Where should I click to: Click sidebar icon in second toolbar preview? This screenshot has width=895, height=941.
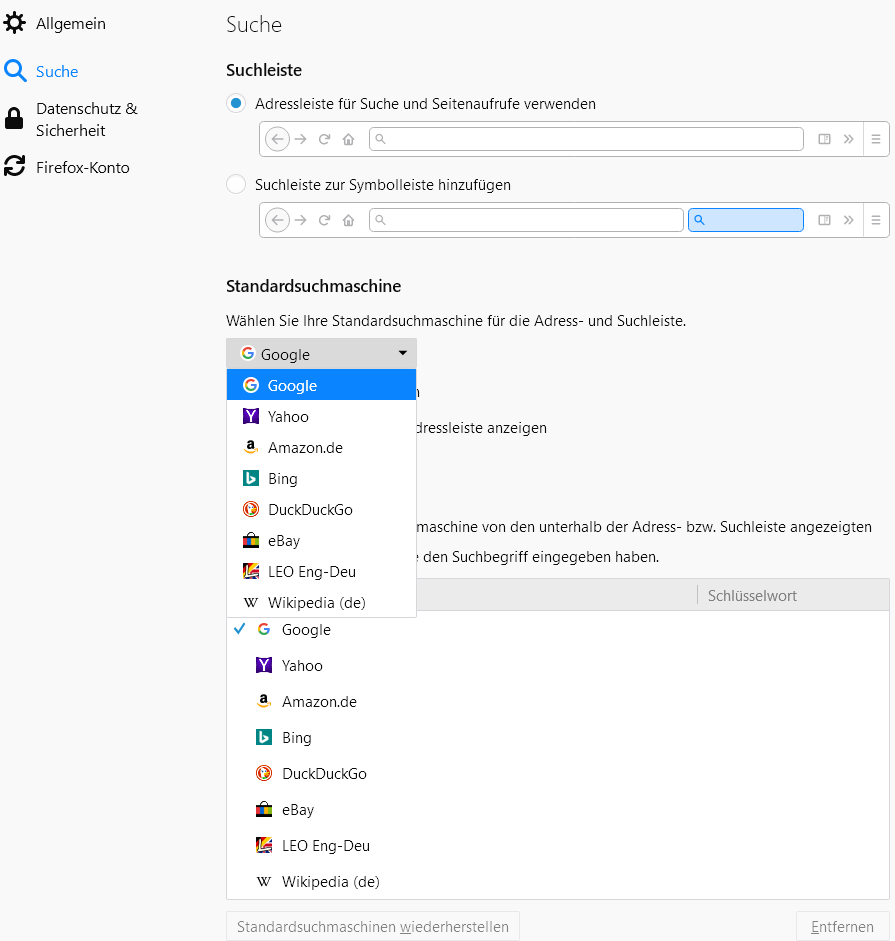coord(825,220)
